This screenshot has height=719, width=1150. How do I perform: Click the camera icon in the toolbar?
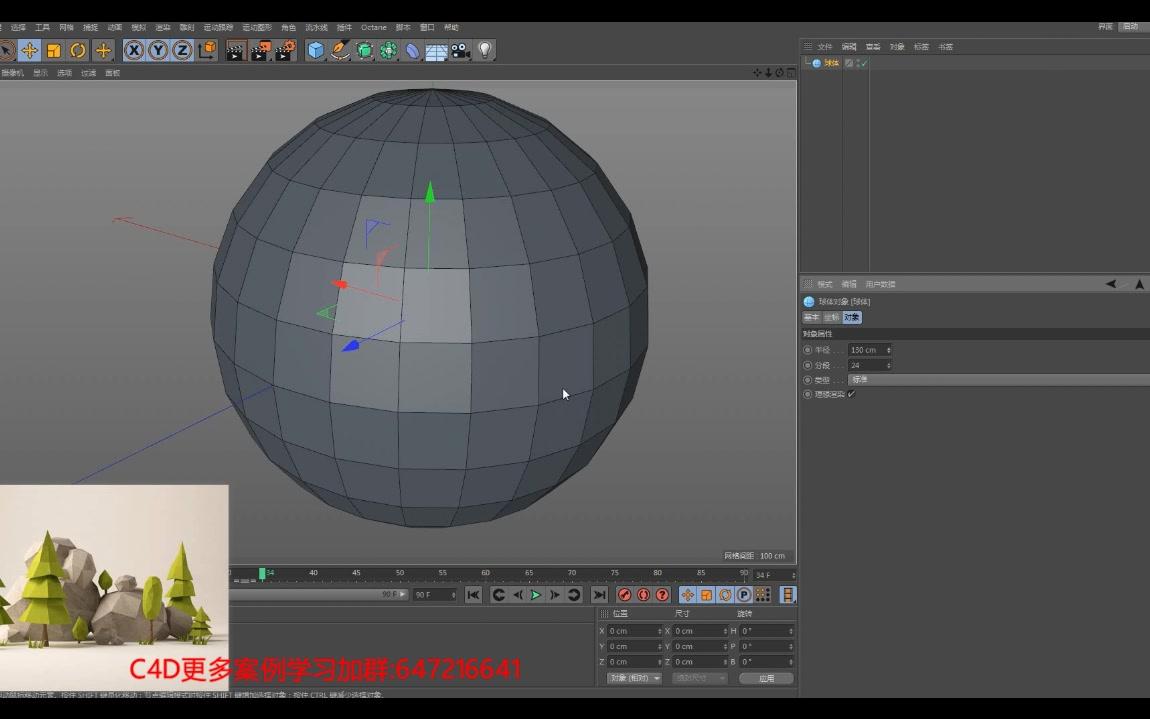[460, 50]
